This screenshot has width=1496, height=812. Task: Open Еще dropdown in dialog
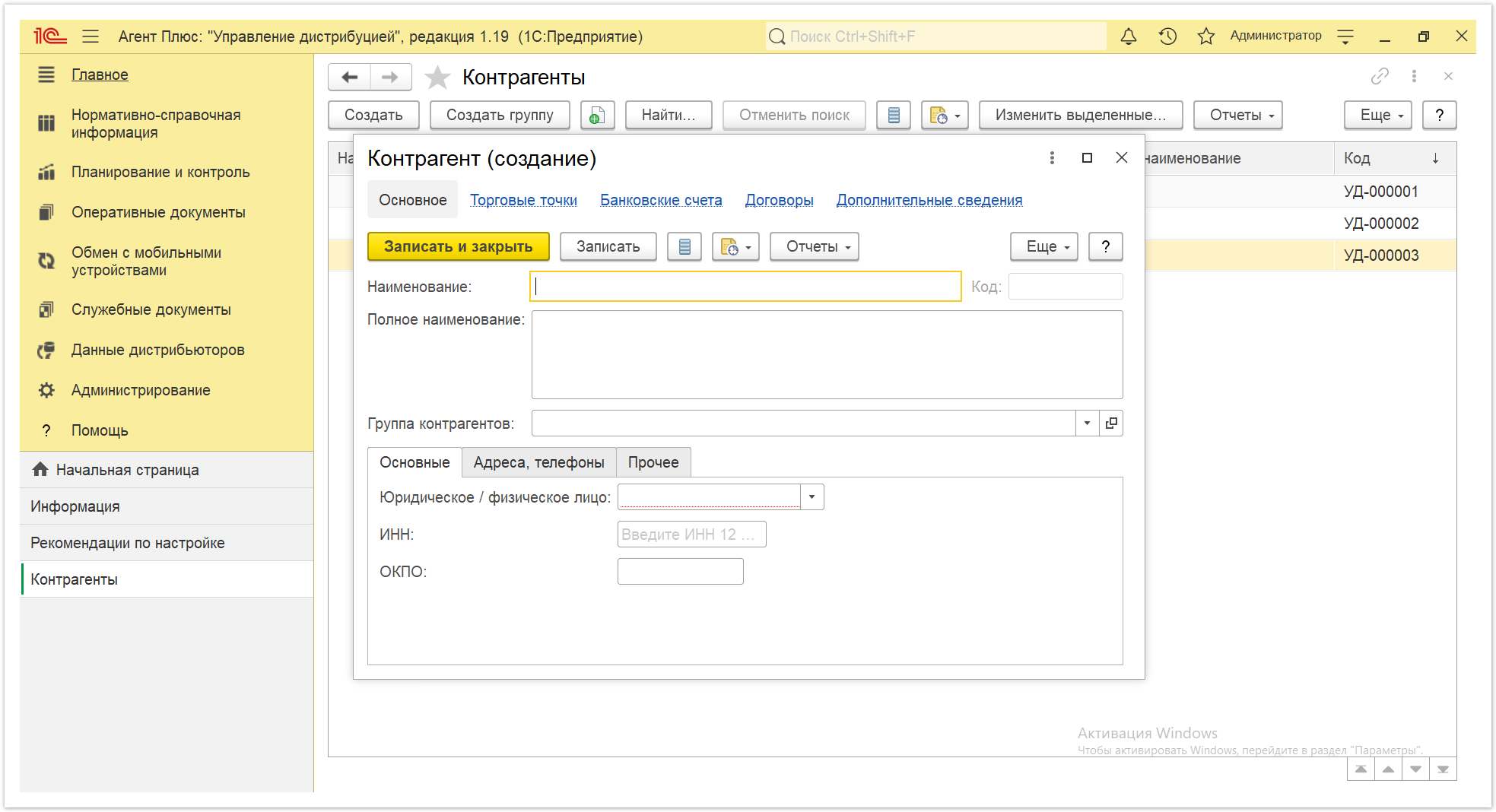click(x=1044, y=246)
